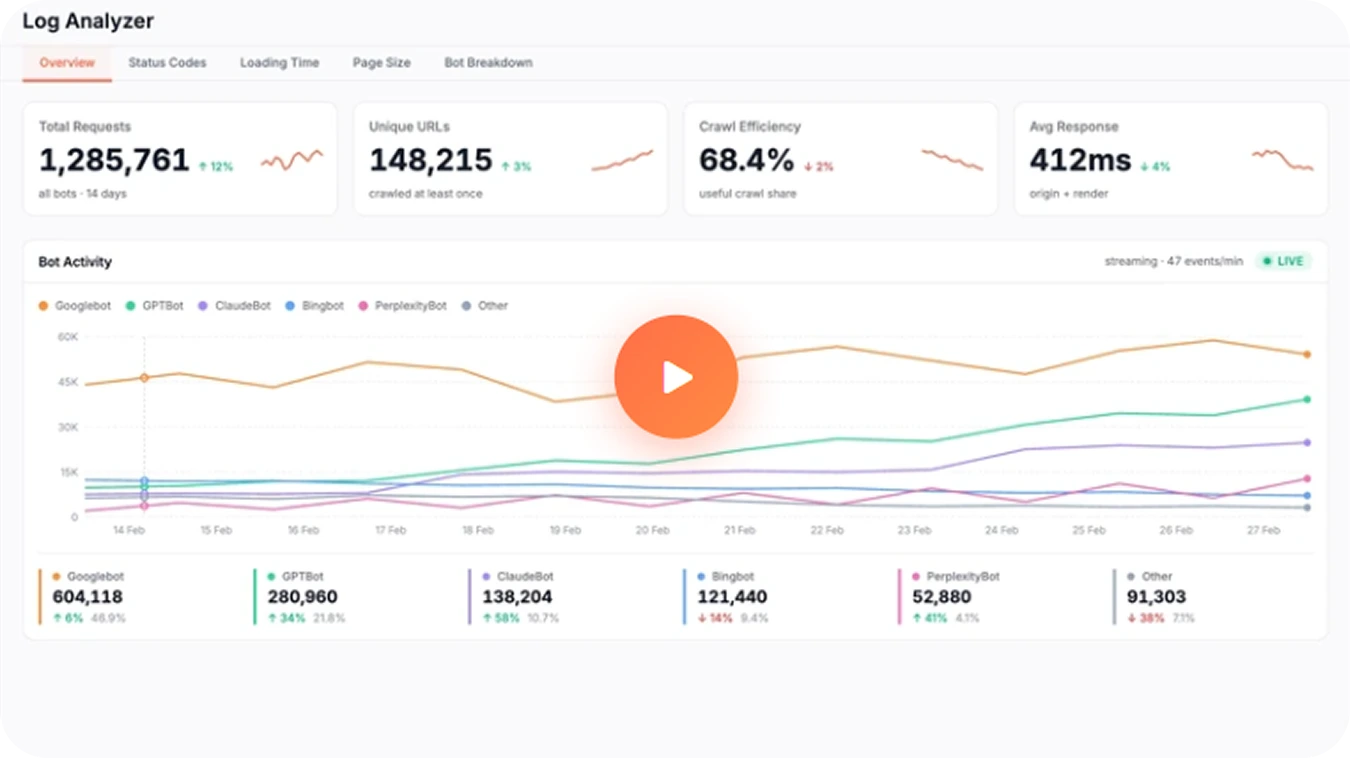The width and height of the screenshot is (1350, 758).
Task: Click the Bot Activity panel heading
Action: pyautogui.click(x=75, y=262)
